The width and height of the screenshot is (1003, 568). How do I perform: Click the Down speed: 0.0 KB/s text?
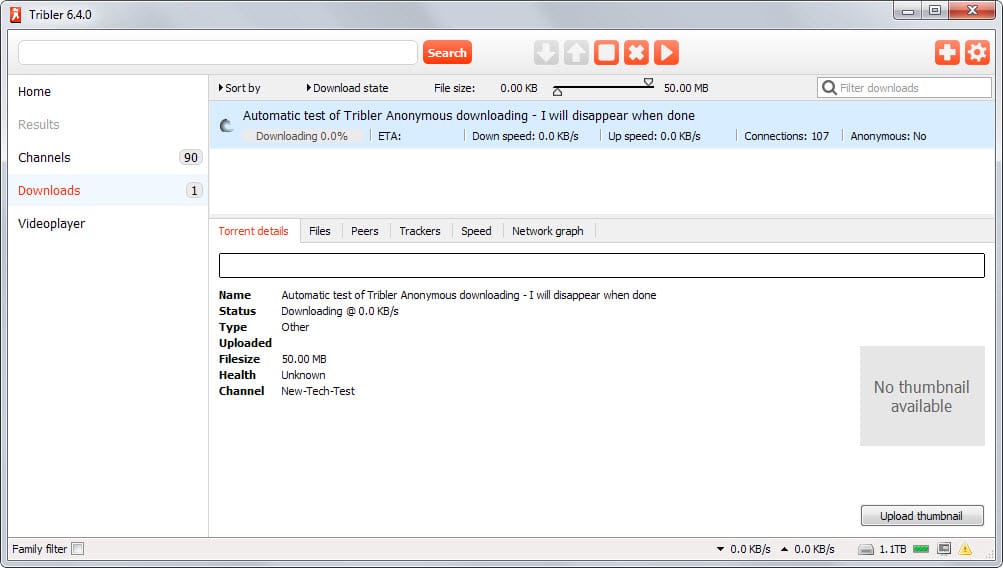(525, 136)
